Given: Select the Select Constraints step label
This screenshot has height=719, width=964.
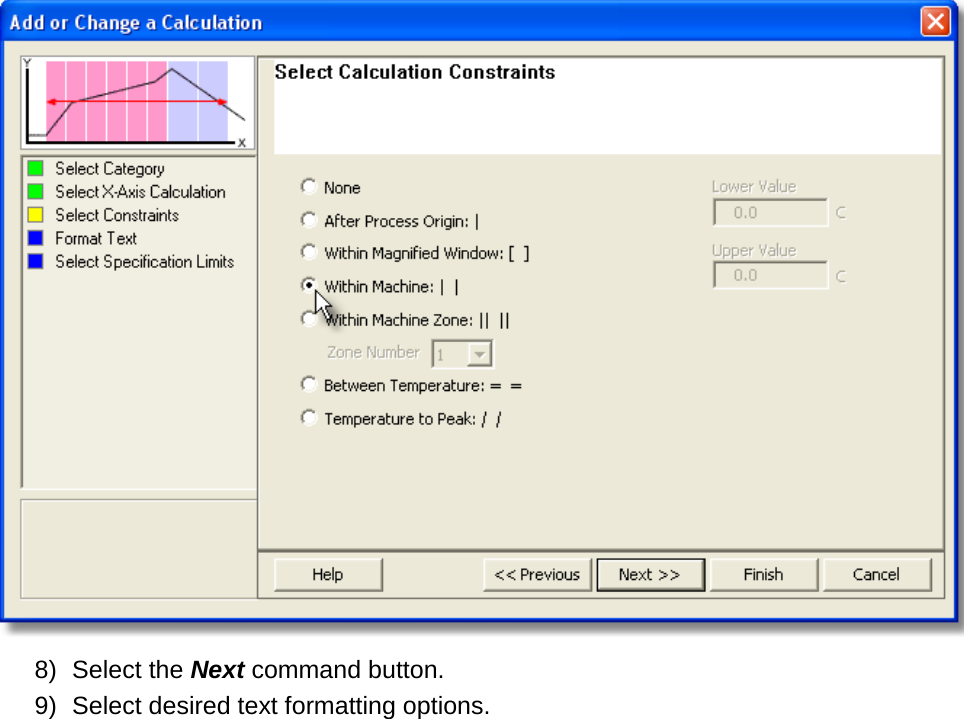Looking at the screenshot, I should 117,215.
